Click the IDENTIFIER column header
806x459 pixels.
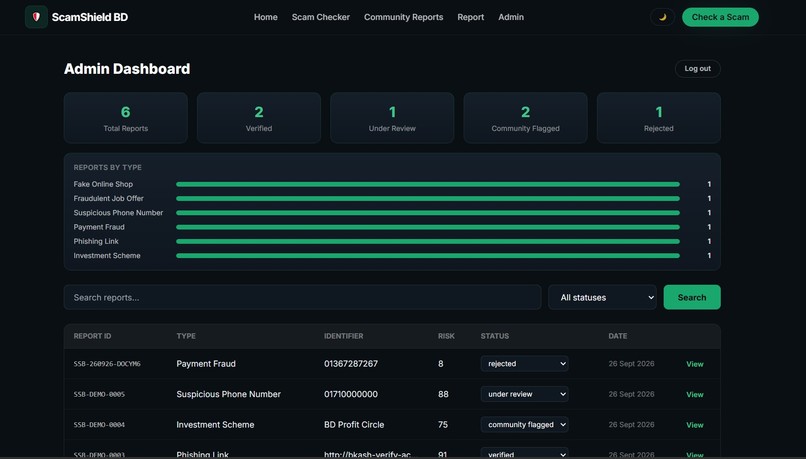[x=343, y=336]
